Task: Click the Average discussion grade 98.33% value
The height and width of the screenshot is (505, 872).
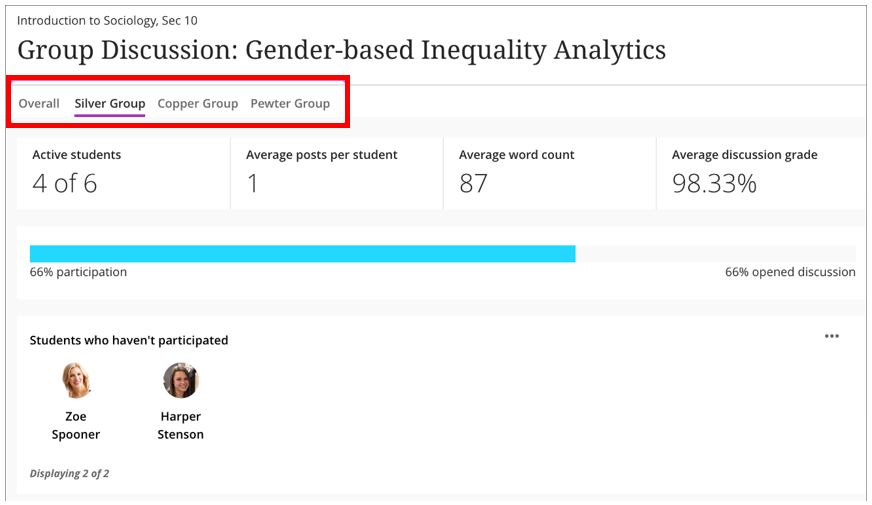Action: click(x=714, y=183)
